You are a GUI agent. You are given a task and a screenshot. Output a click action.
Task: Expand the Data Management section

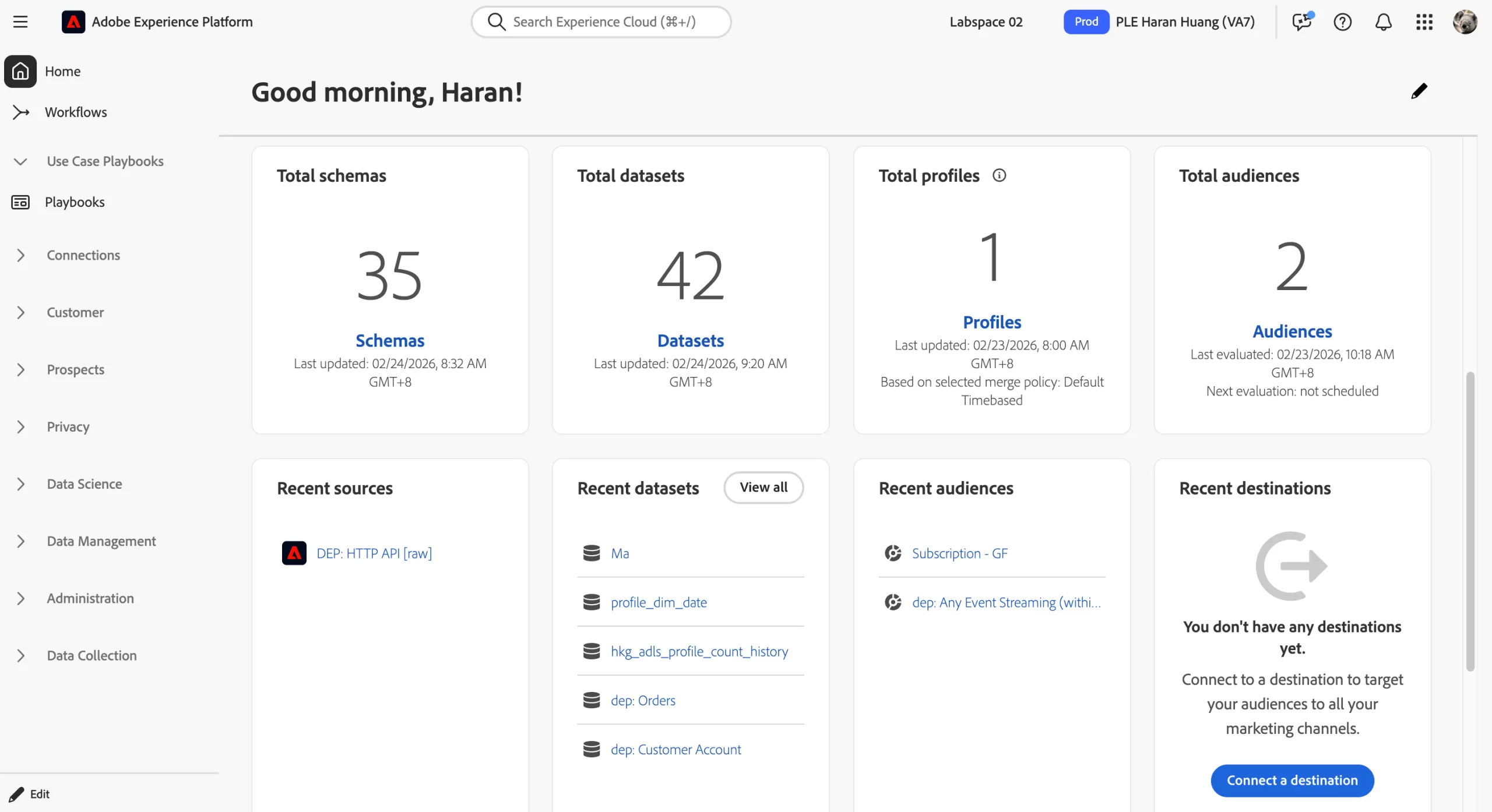[x=20, y=541]
